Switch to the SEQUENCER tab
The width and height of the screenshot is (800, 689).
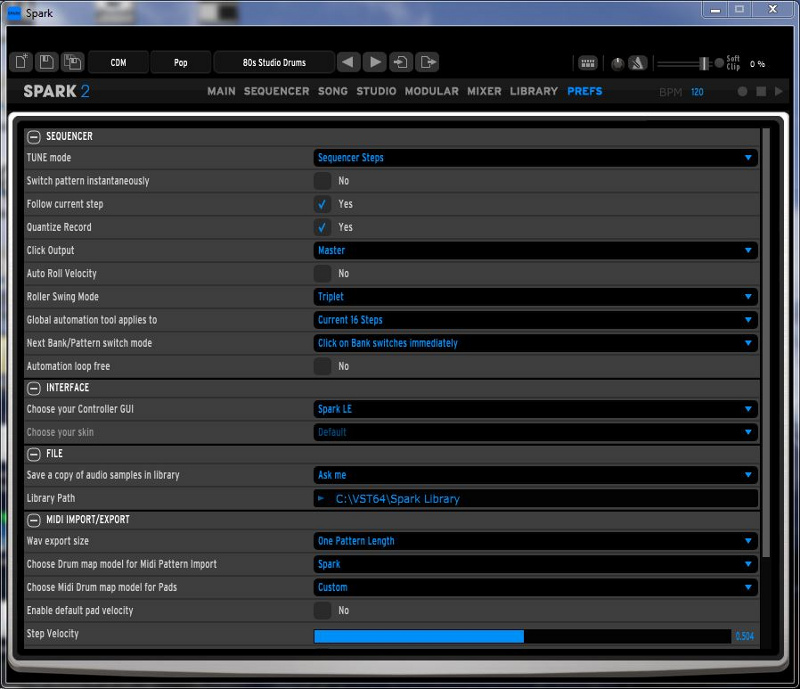[277, 91]
